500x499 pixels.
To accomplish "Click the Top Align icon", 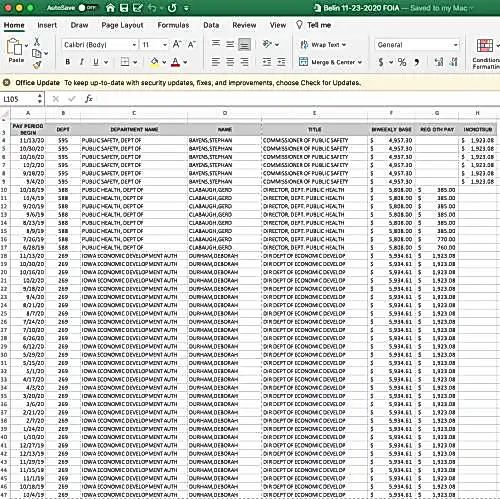I will point(216,44).
